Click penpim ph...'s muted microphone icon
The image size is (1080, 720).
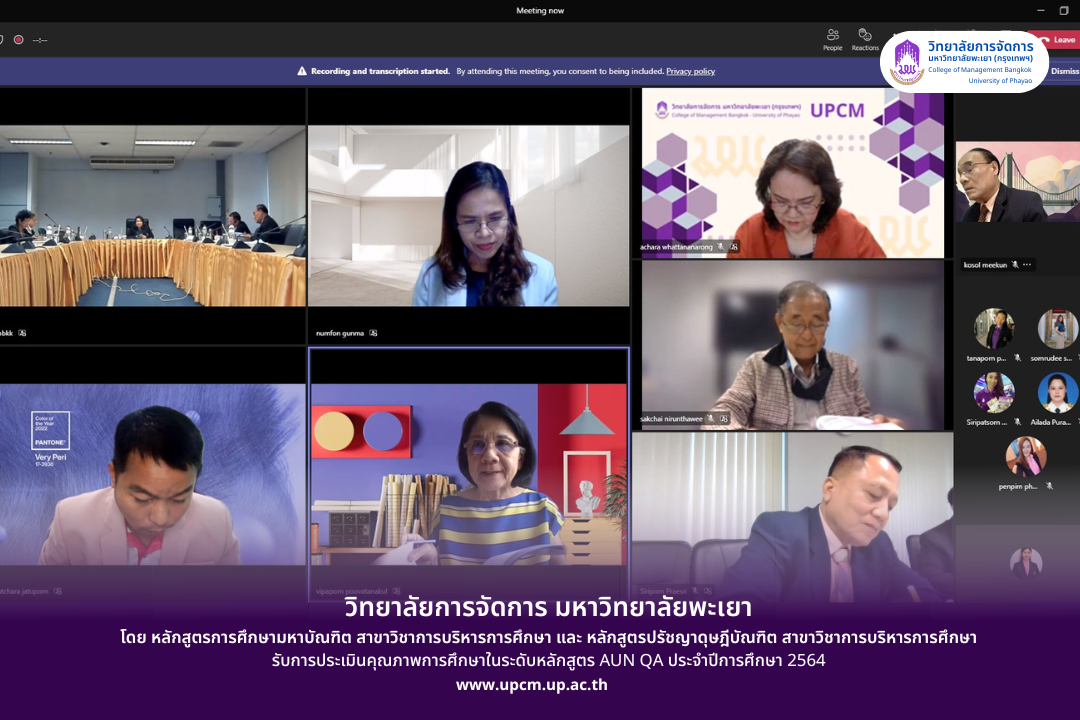point(1049,486)
